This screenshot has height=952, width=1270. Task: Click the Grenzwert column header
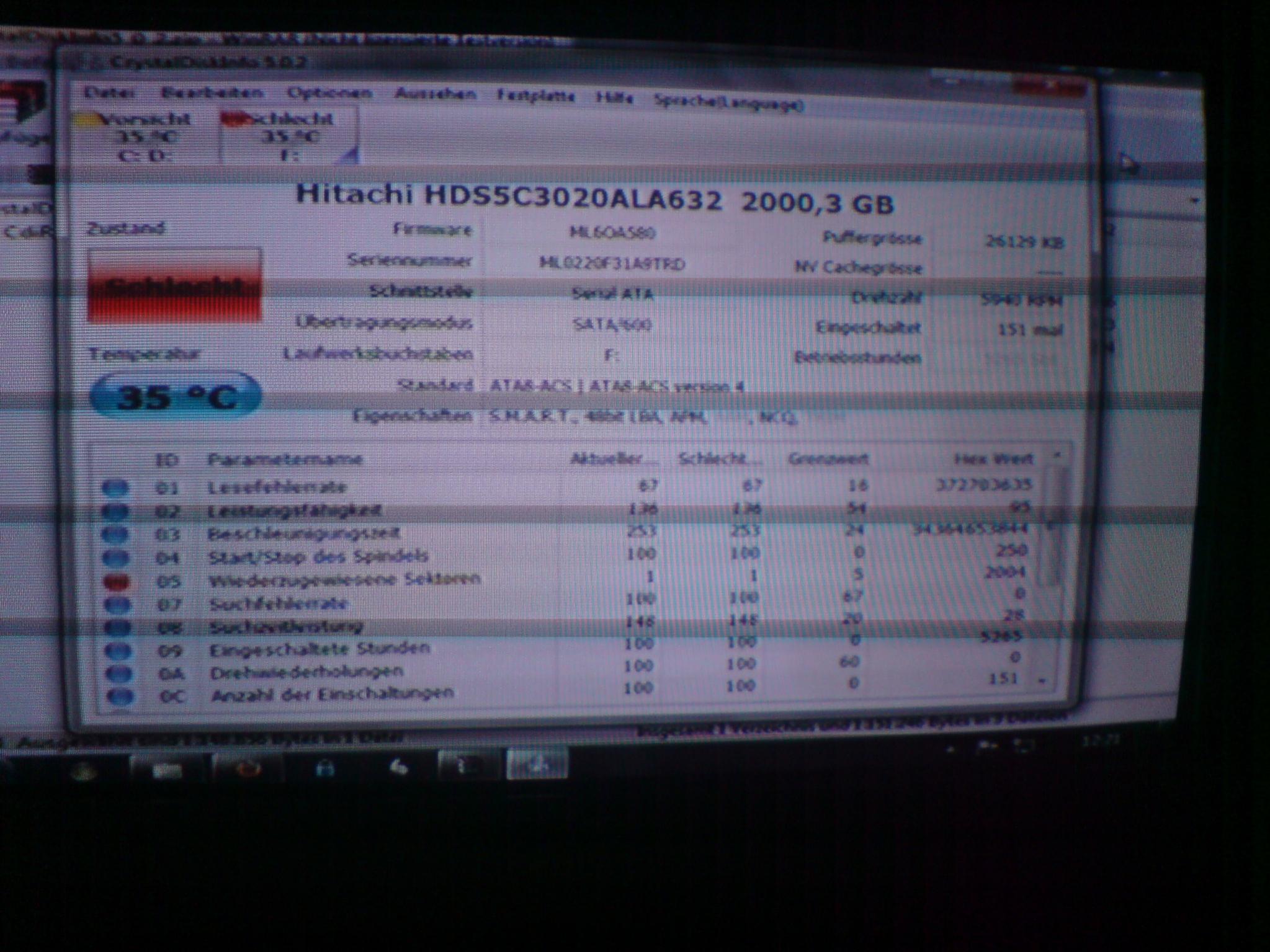828,460
